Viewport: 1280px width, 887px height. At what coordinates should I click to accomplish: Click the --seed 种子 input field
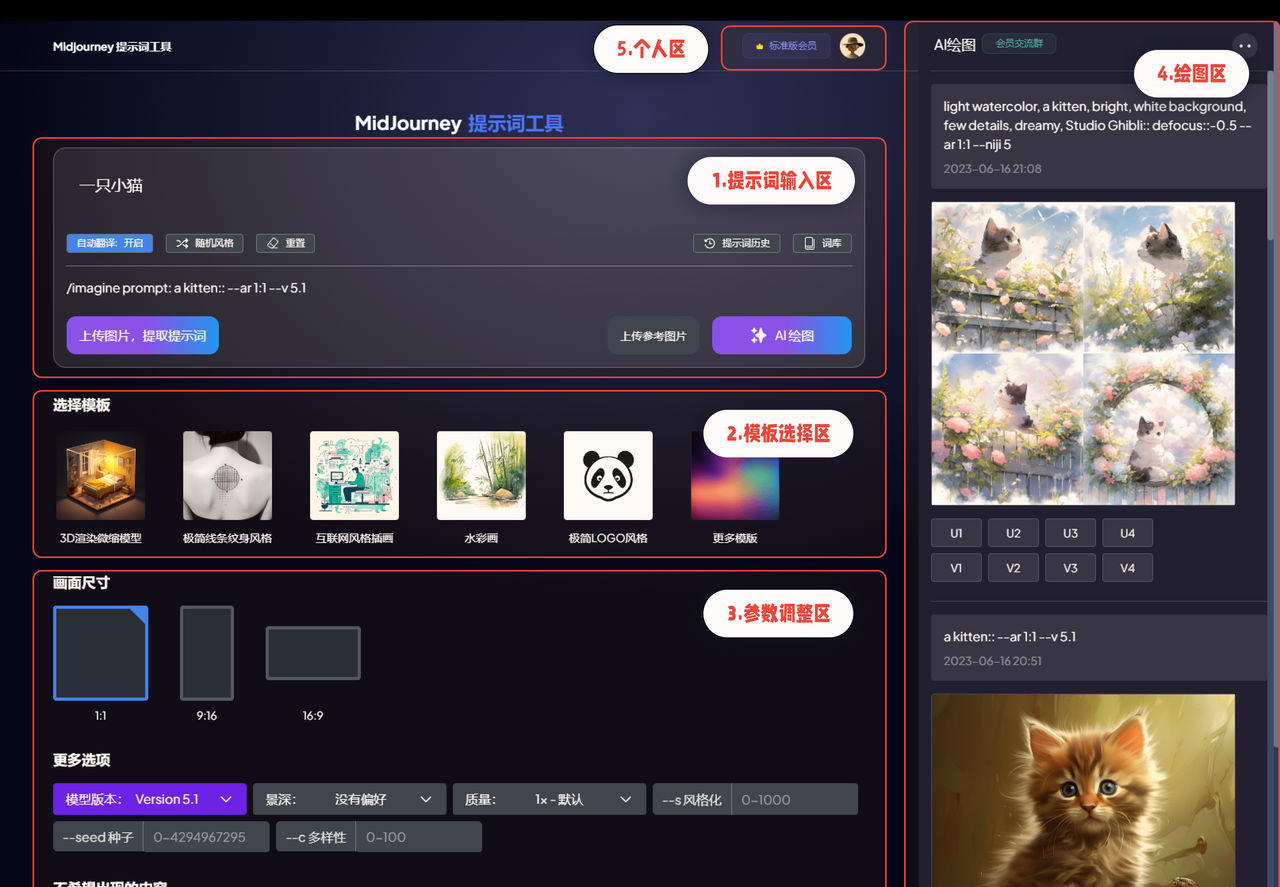click(206, 837)
